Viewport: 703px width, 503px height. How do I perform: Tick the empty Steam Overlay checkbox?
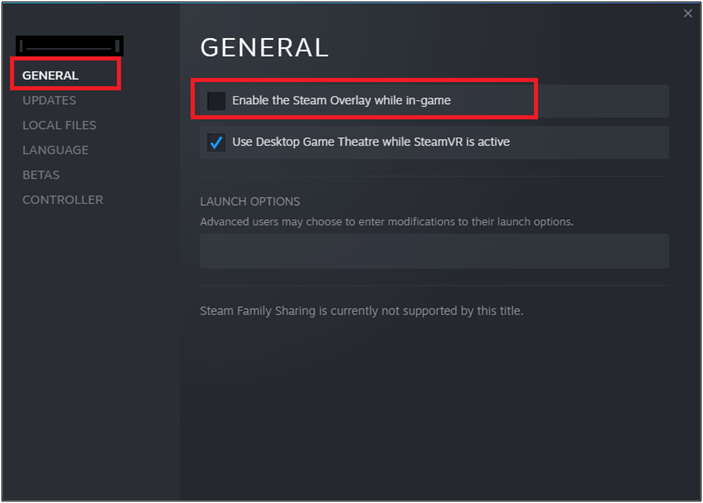point(216,101)
